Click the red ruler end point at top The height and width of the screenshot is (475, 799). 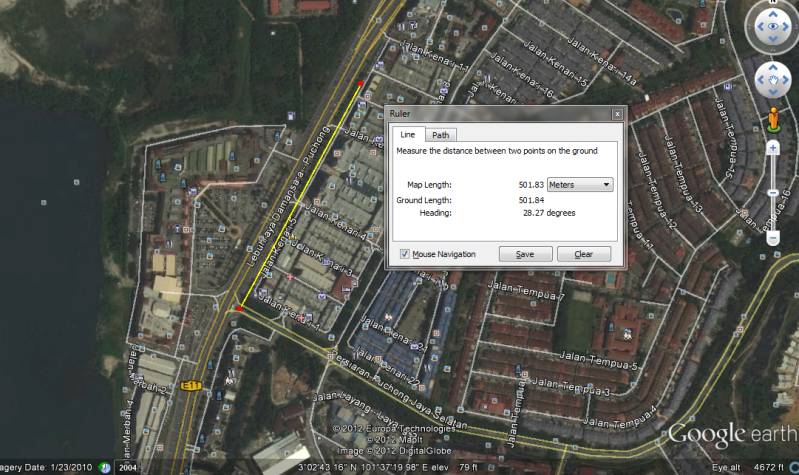pos(361,84)
